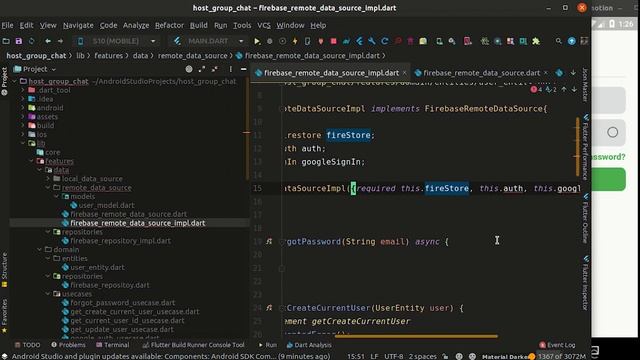
Task: Open the Terminal tool window
Action: (113, 345)
